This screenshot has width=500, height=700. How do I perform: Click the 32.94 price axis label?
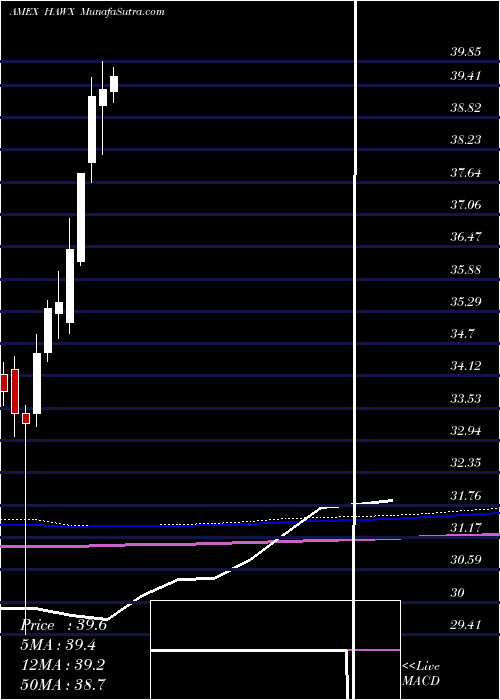click(x=466, y=431)
